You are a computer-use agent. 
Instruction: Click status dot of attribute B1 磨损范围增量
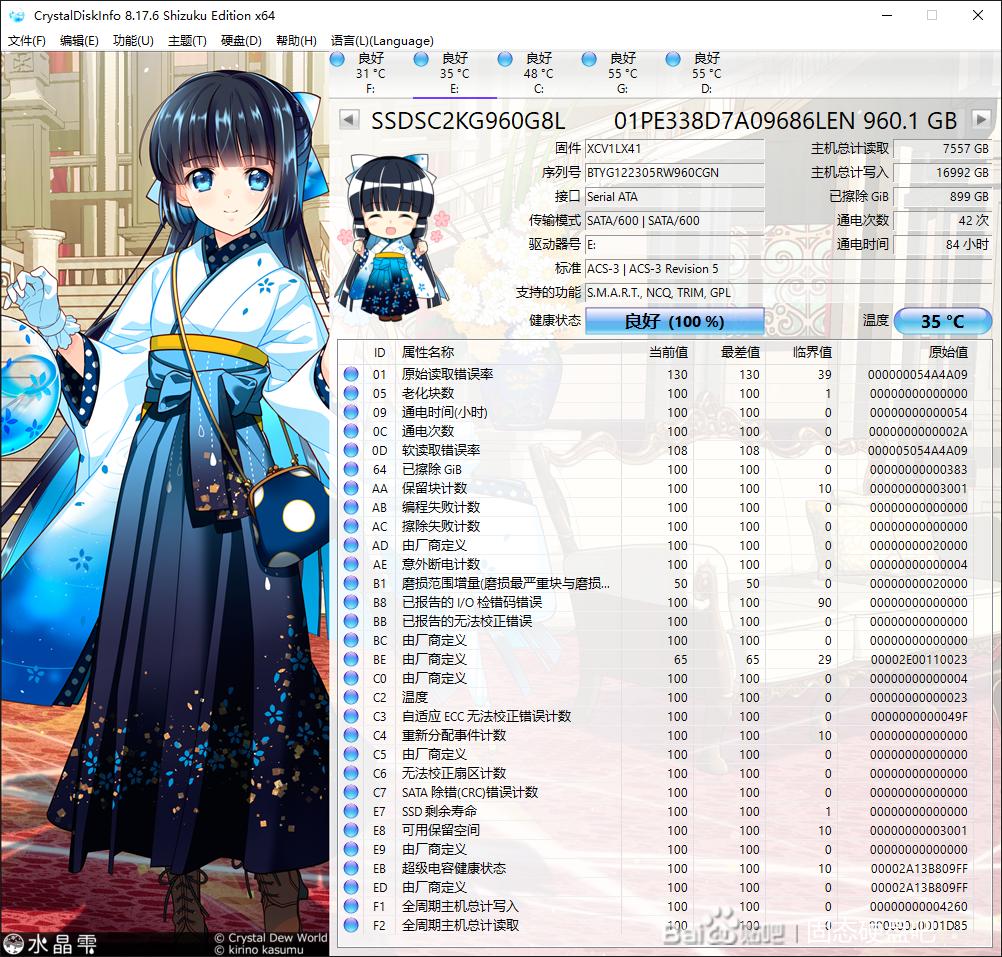(x=351, y=583)
